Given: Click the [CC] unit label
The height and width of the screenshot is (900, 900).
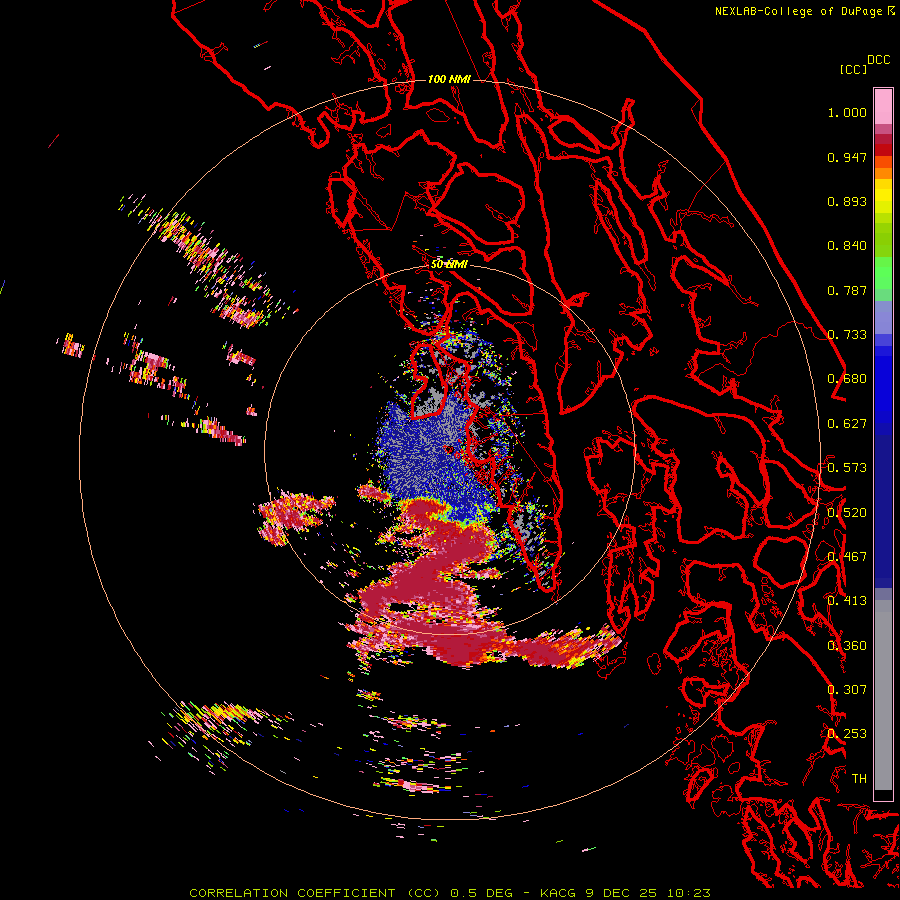Looking at the screenshot, I should [853, 69].
